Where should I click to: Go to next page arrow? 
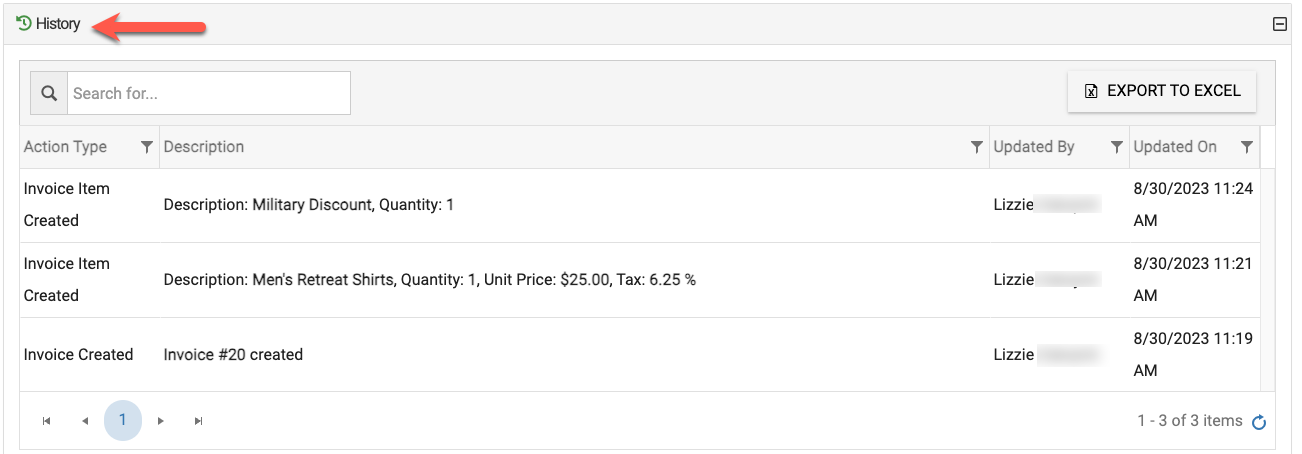[161, 421]
